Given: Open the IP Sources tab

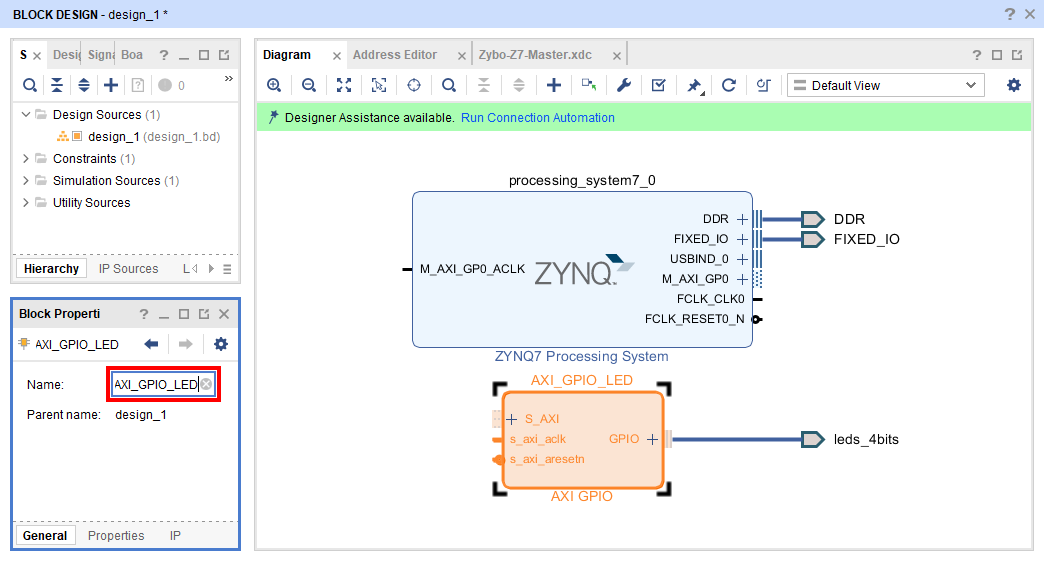Looking at the screenshot, I should (129, 269).
